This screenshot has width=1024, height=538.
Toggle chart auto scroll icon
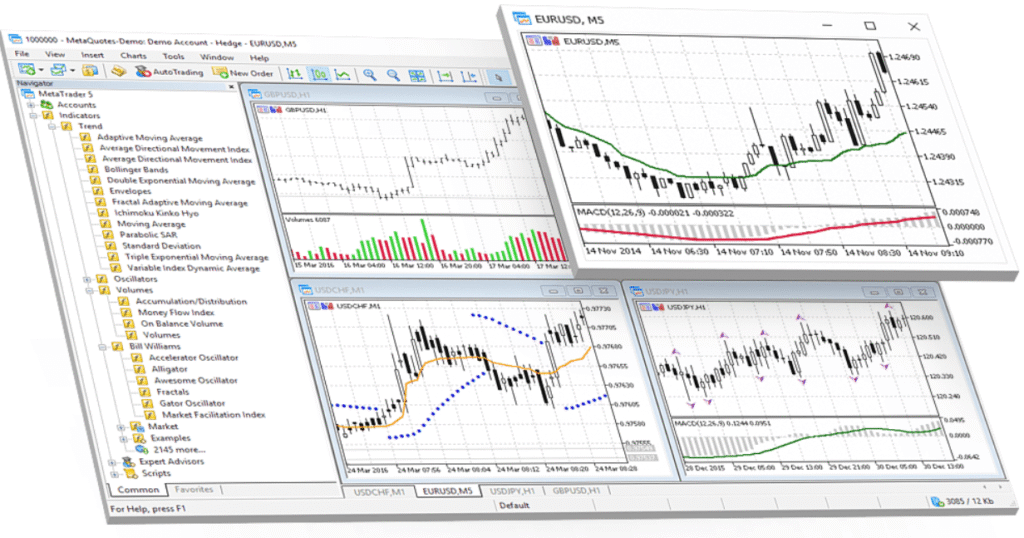445,75
